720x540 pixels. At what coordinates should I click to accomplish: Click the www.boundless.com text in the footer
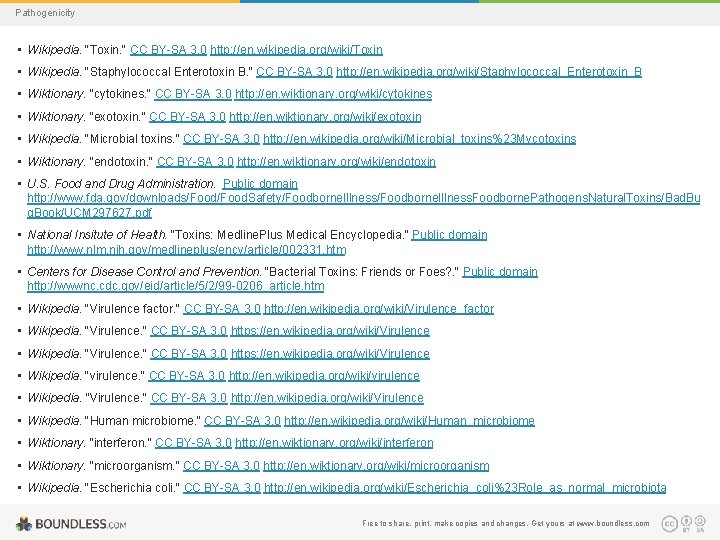pos(613,523)
